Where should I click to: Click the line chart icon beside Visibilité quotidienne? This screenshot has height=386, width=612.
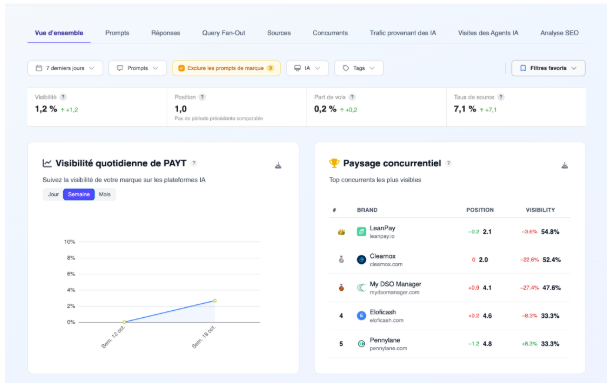point(47,163)
